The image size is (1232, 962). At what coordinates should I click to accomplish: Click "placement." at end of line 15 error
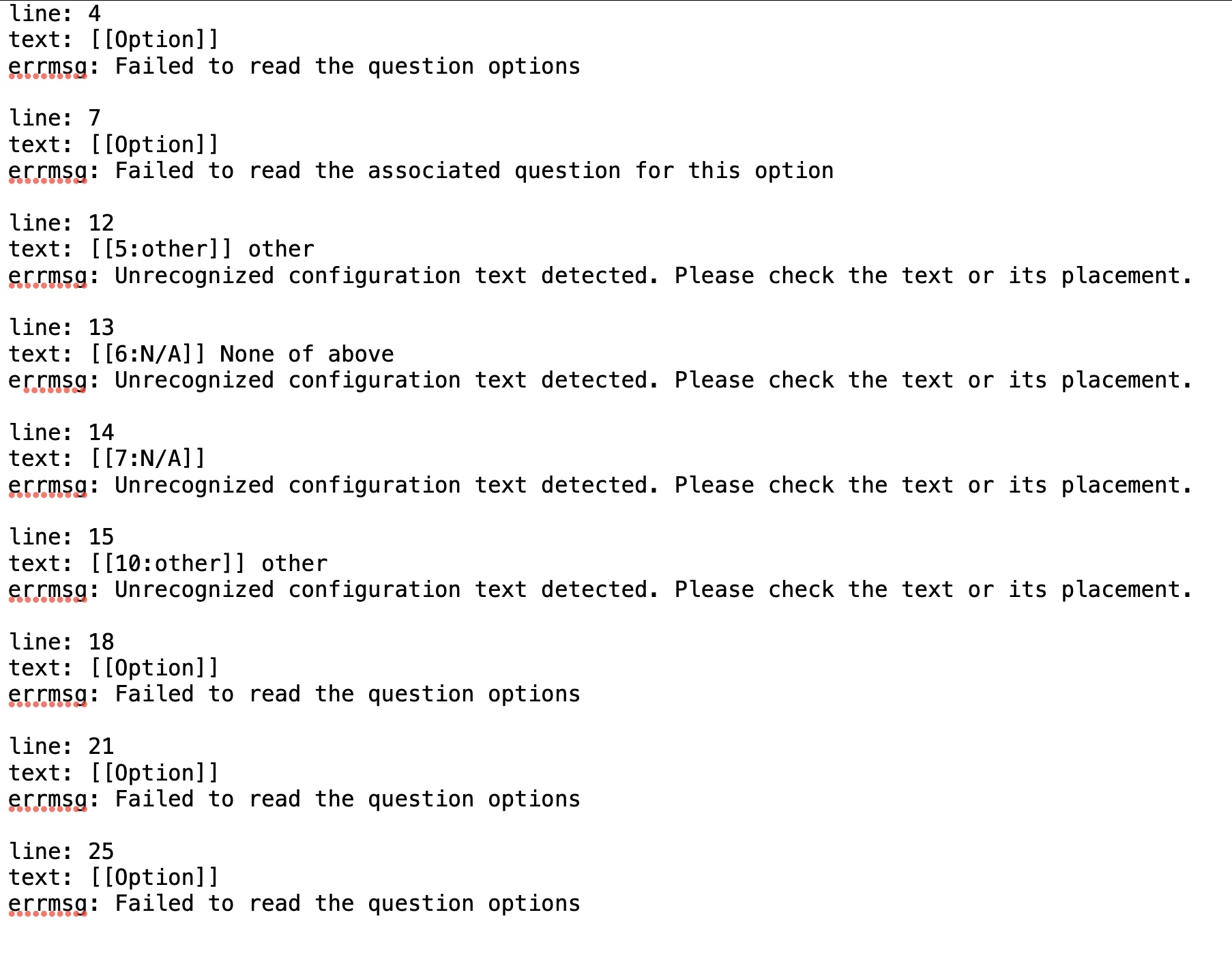pos(1127,589)
